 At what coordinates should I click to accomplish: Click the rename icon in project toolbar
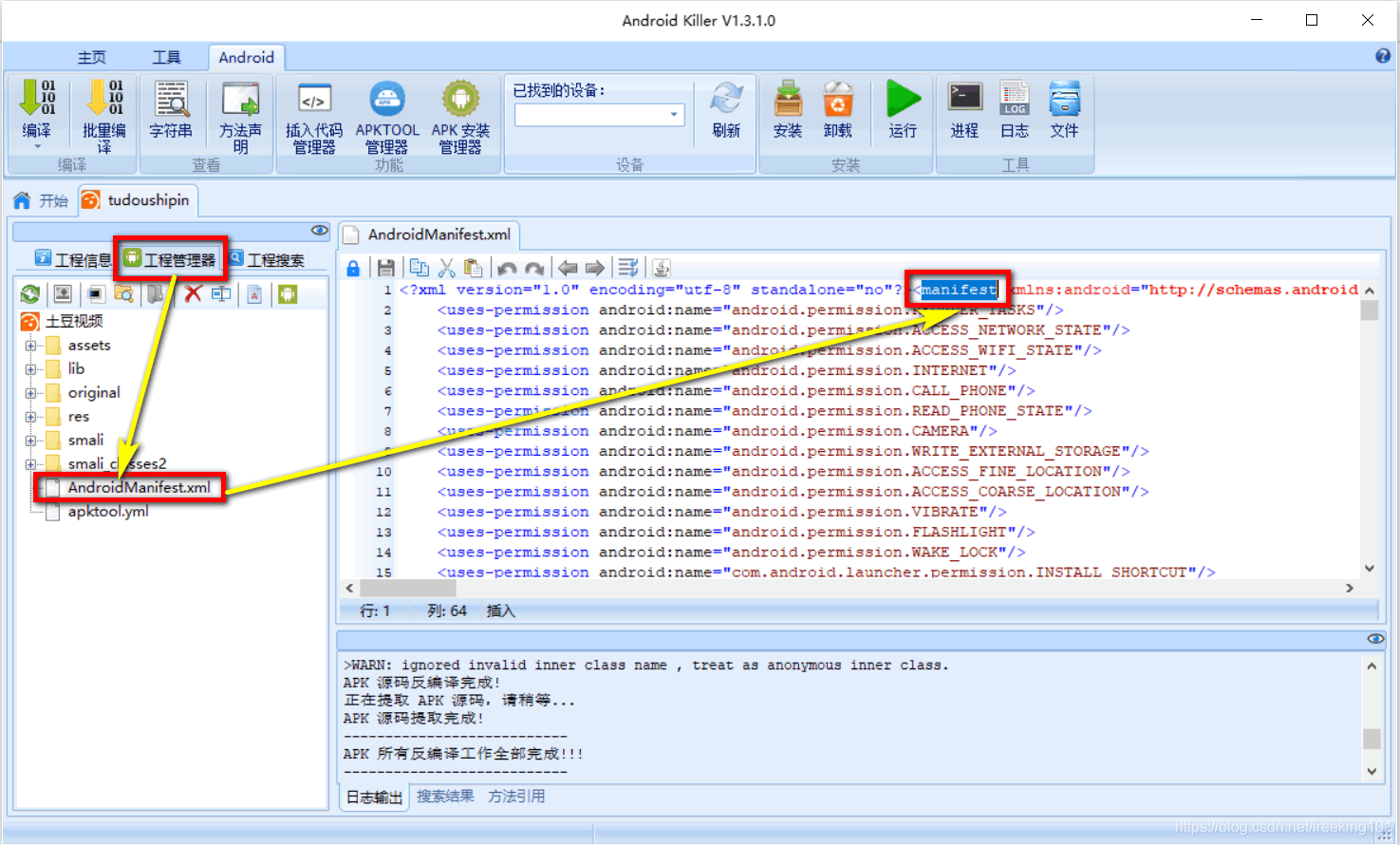(x=221, y=294)
